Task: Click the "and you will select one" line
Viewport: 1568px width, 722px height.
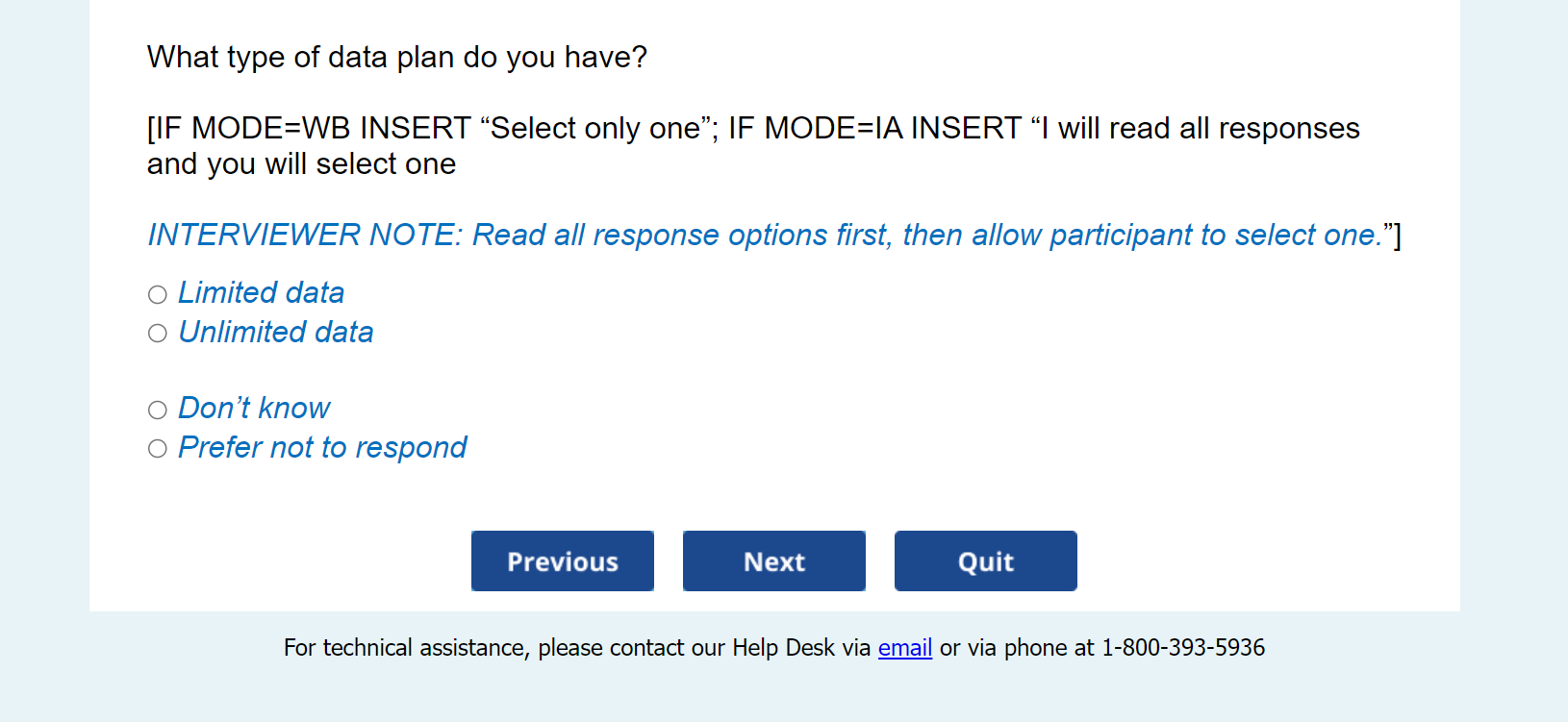Action: pos(301,164)
